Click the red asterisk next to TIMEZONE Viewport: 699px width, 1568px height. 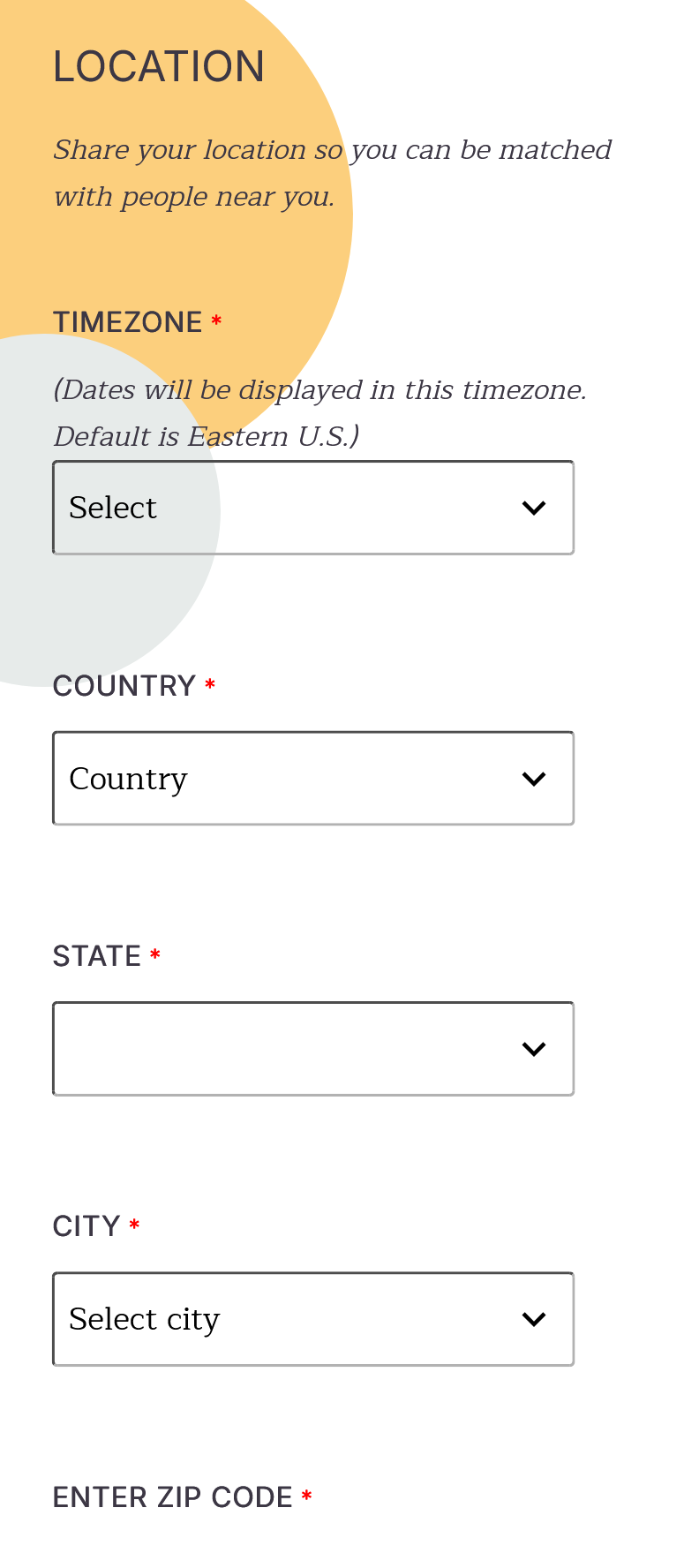pyautogui.click(x=216, y=321)
